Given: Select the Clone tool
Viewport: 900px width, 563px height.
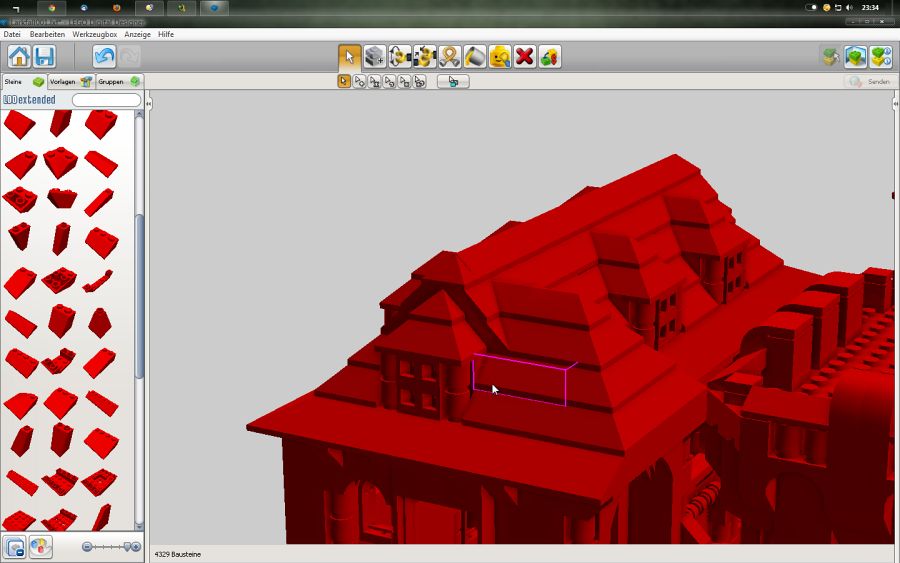Looking at the screenshot, I should tap(375, 57).
